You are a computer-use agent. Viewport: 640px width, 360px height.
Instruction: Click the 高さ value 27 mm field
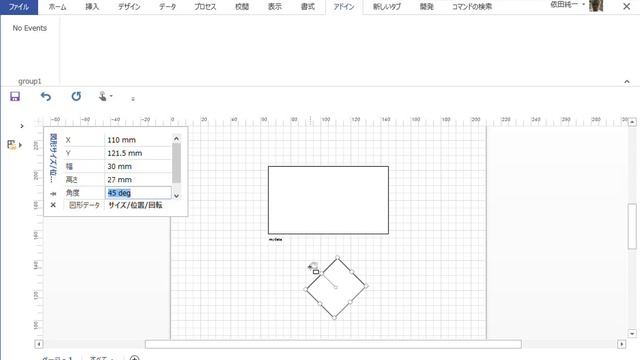138,180
